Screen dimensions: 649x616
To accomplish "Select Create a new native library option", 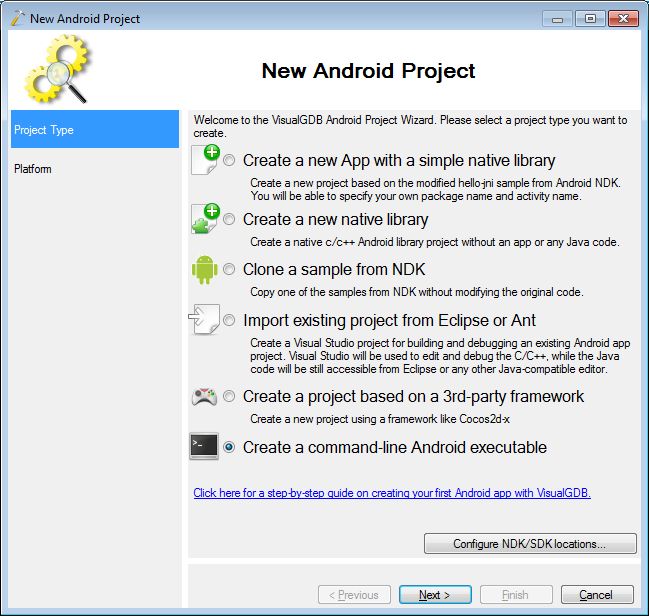I will (x=229, y=219).
